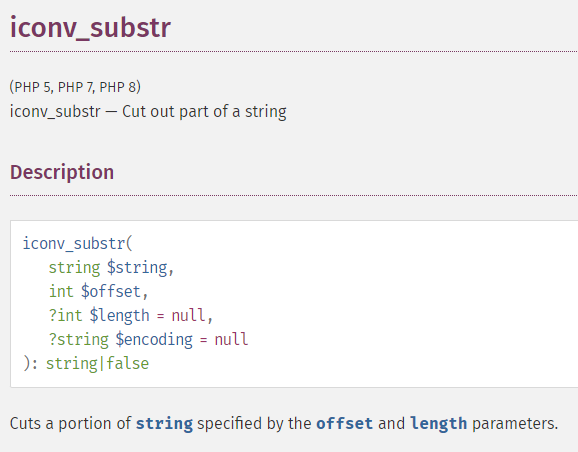578x452 pixels.
Task: Click the Description section heading
Action: (62, 173)
